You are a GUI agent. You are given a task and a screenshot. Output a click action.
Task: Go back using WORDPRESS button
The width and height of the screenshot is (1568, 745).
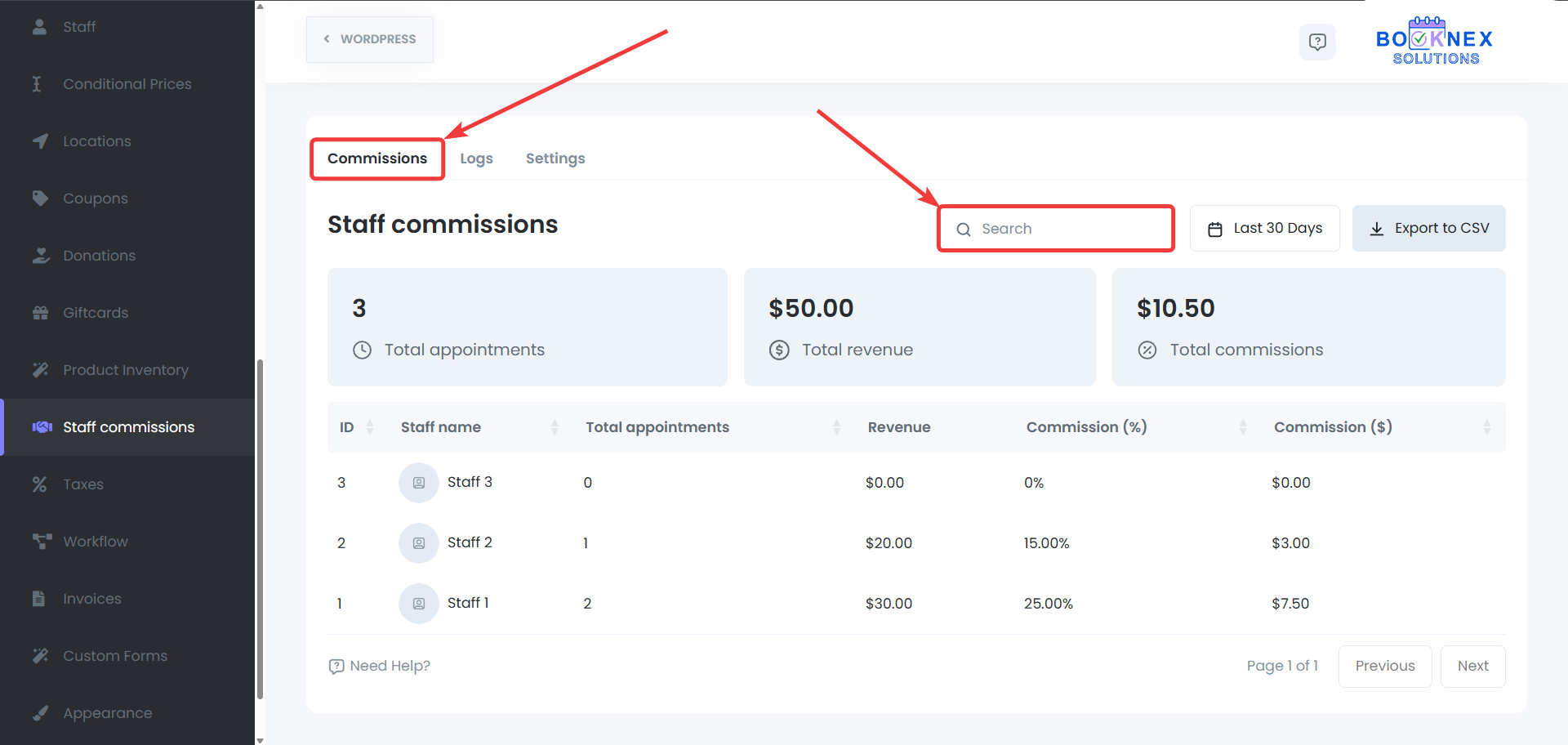click(x=370, y=39)
